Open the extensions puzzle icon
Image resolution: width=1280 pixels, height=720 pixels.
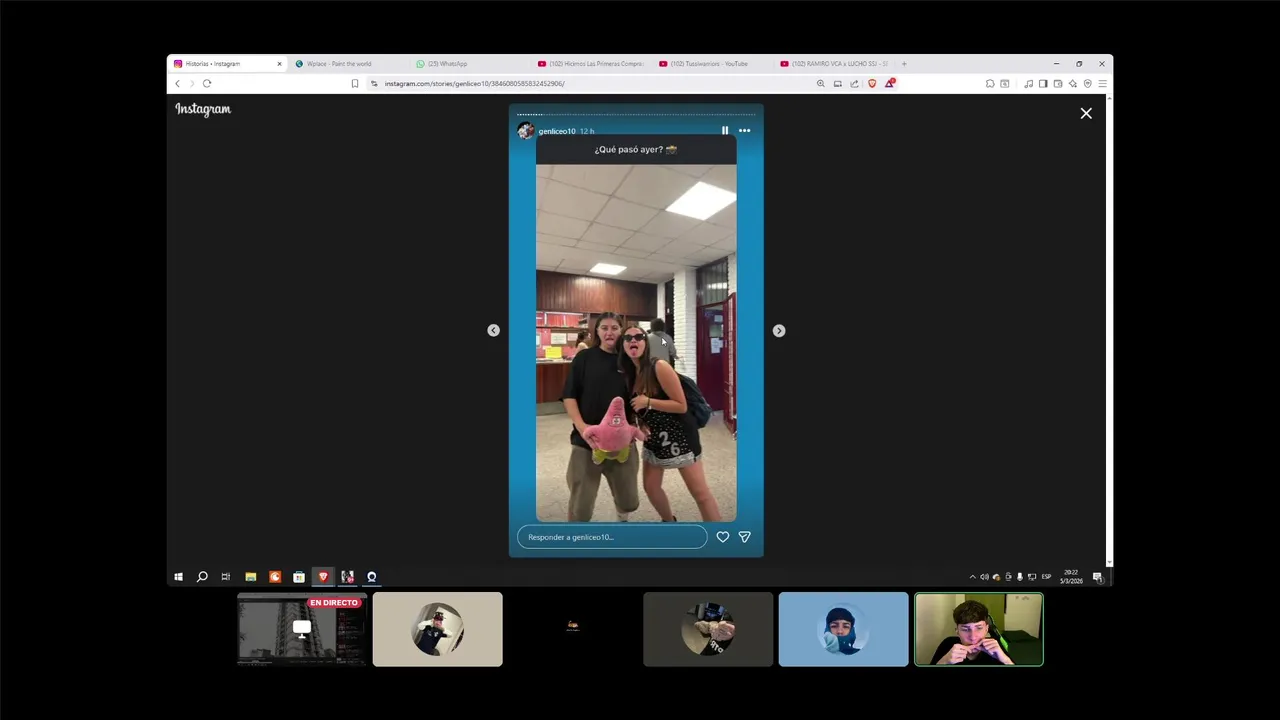(x=990, y=83)
